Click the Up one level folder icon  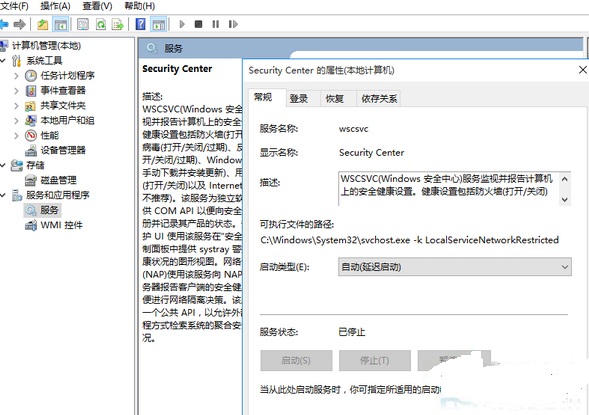(x=43, y=25)
